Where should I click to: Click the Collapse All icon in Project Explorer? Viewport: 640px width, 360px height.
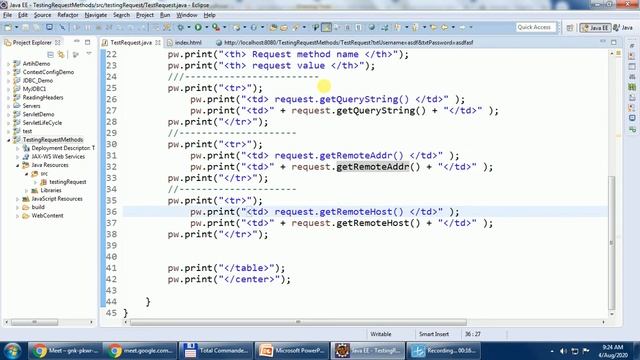[x=51, y=54]
